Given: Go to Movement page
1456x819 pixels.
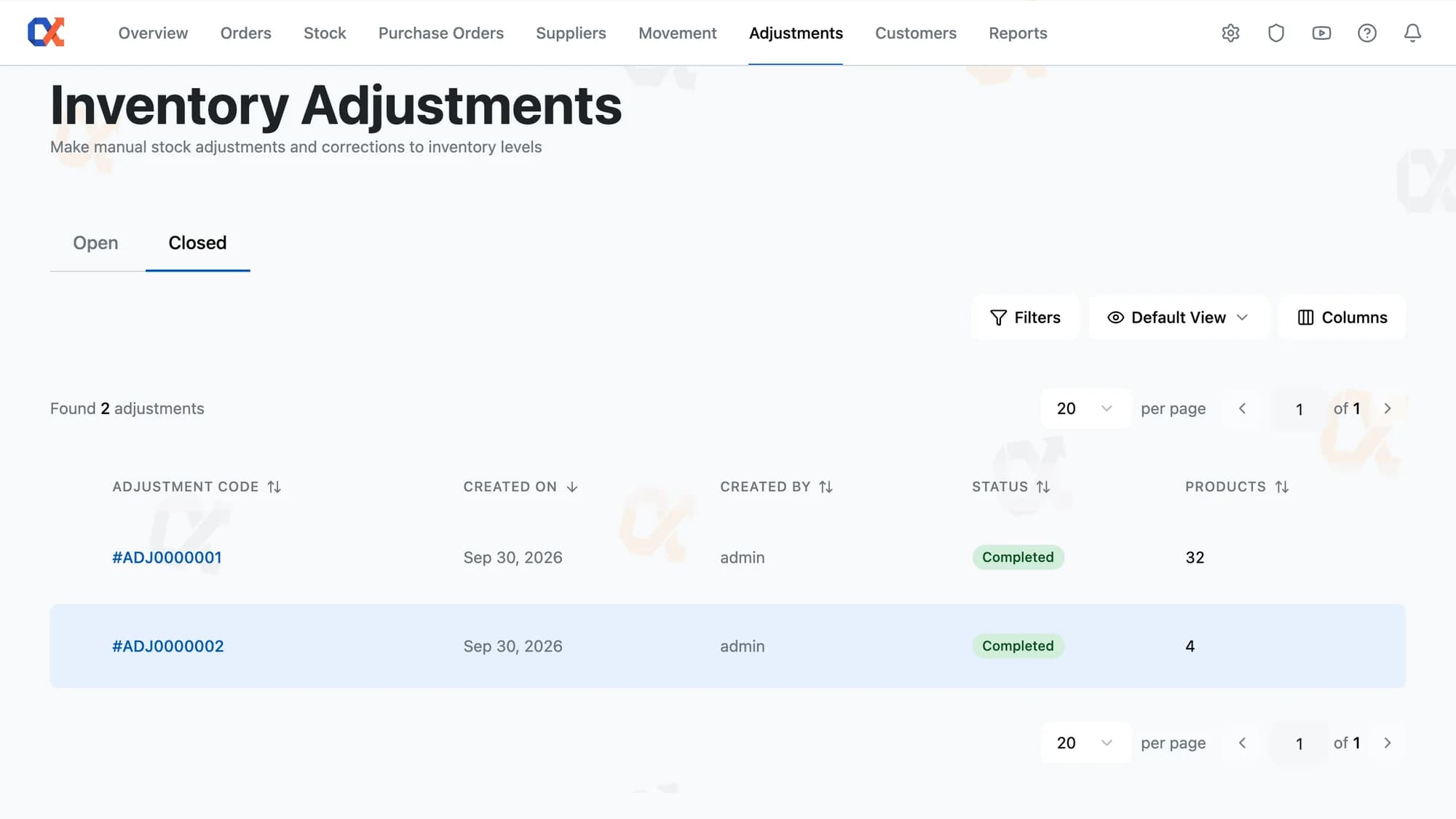Looking at the screenshot, I should point(677,33).
